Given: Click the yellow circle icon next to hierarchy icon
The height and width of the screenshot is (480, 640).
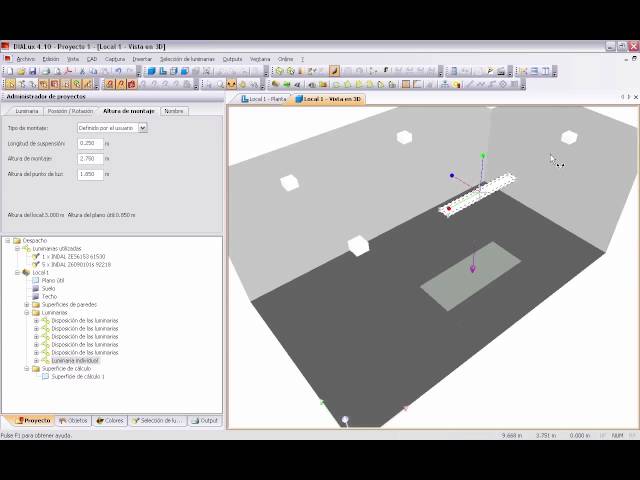Looking at the screenshot, I should [456, 84].
